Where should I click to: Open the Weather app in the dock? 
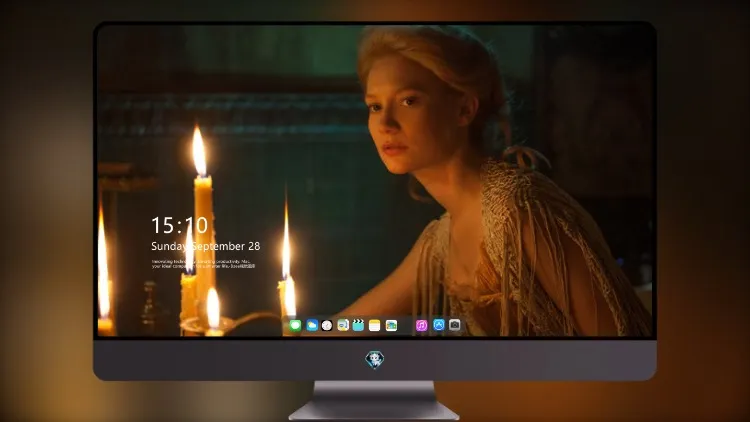pos(312,325)
